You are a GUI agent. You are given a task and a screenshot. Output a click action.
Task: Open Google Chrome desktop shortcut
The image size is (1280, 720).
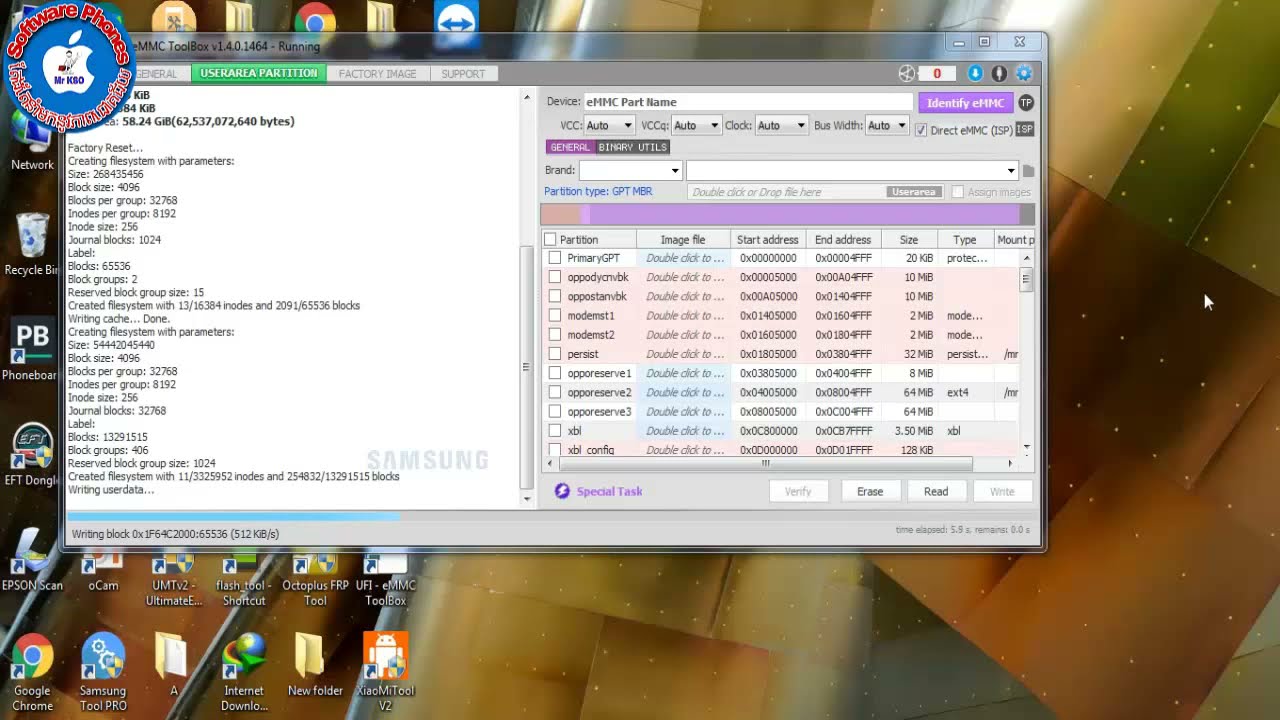click(x=32, y=670)
